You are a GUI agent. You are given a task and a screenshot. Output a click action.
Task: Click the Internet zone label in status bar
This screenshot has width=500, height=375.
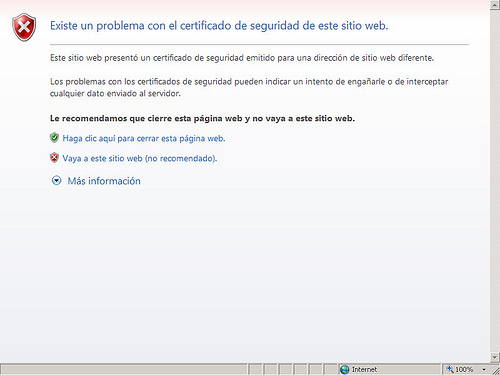pyautogui.click(x=364, y=369)
